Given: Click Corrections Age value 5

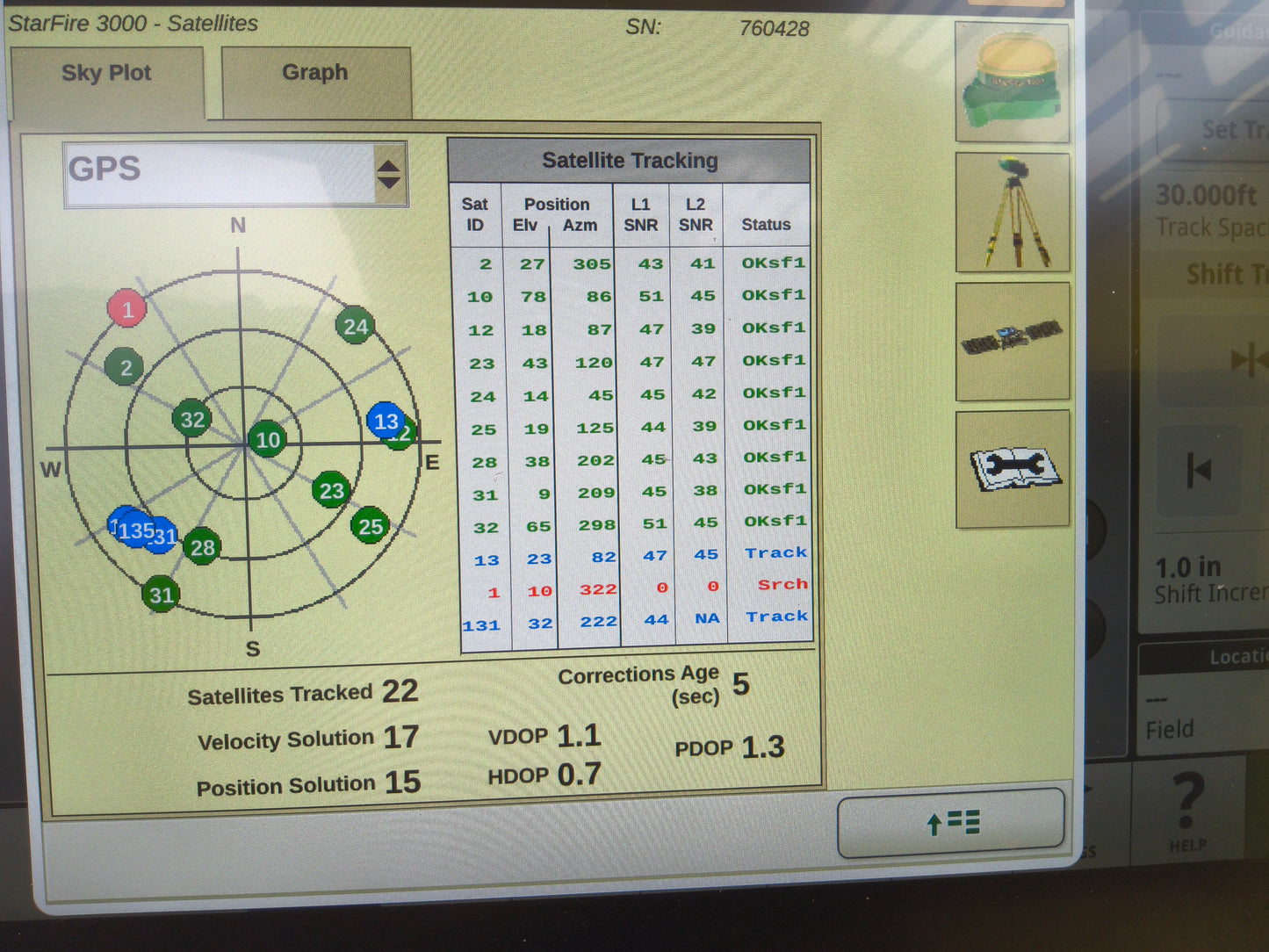Looking at the screenshot, I should (740, 684).
